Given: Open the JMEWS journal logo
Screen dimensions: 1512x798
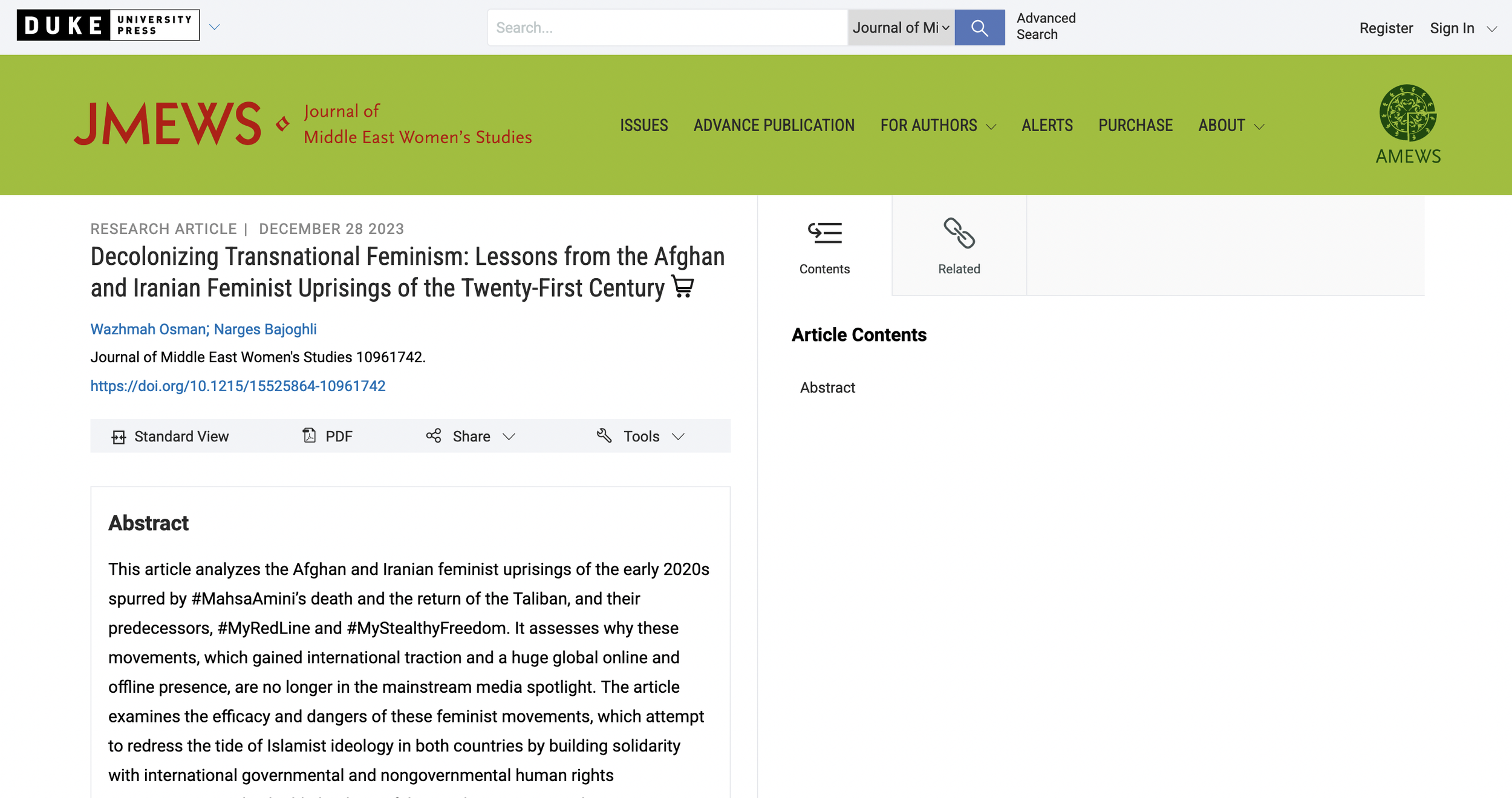Looking at the screenshot, I should point(303,124).
